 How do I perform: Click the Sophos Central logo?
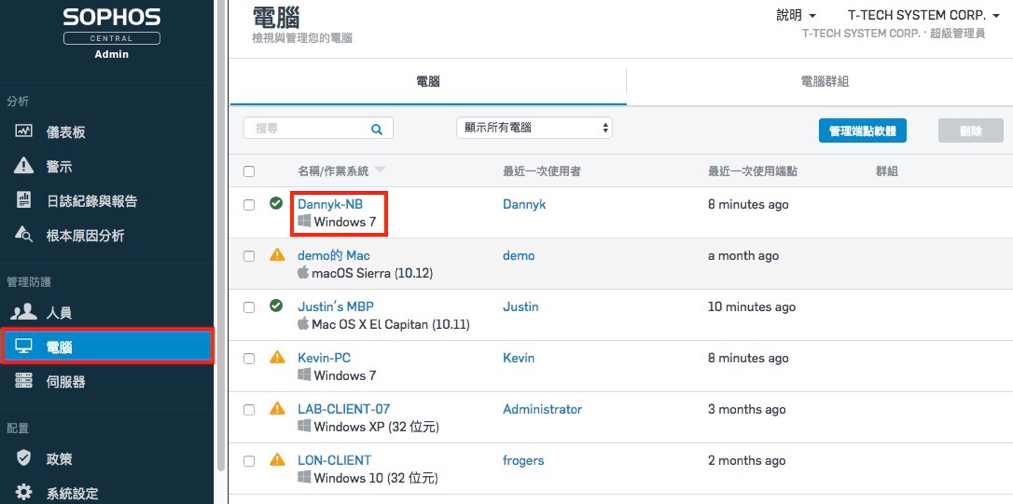pos(112,34)
